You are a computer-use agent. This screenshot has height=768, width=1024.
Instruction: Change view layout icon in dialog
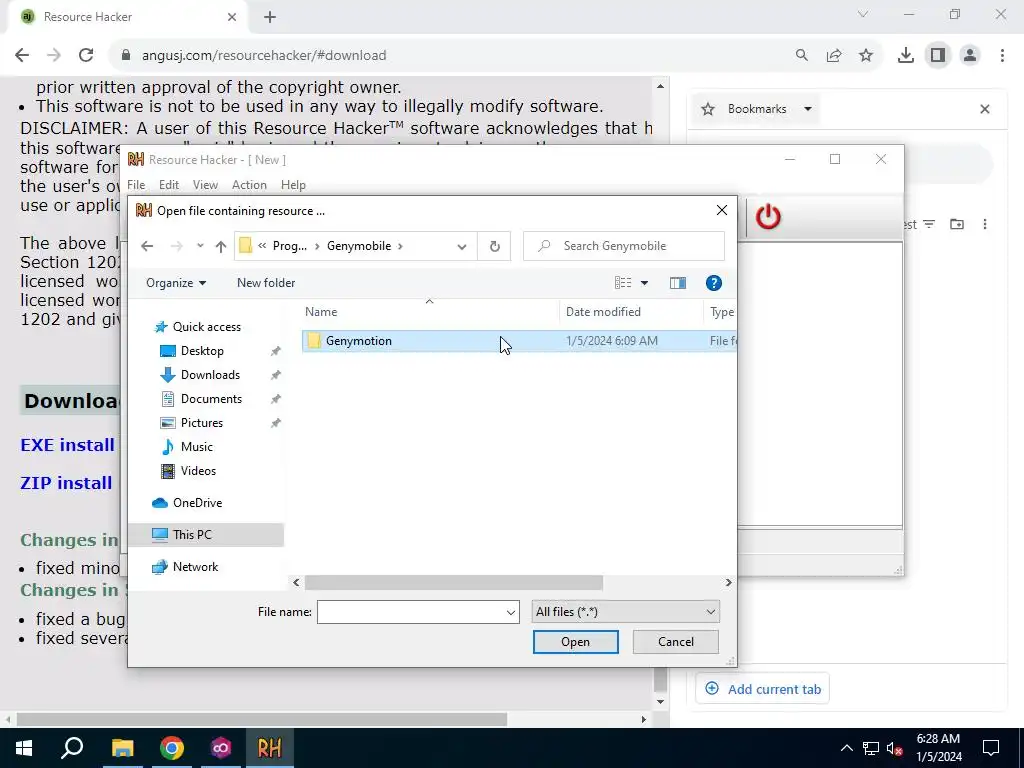click(x=623, y=283)
